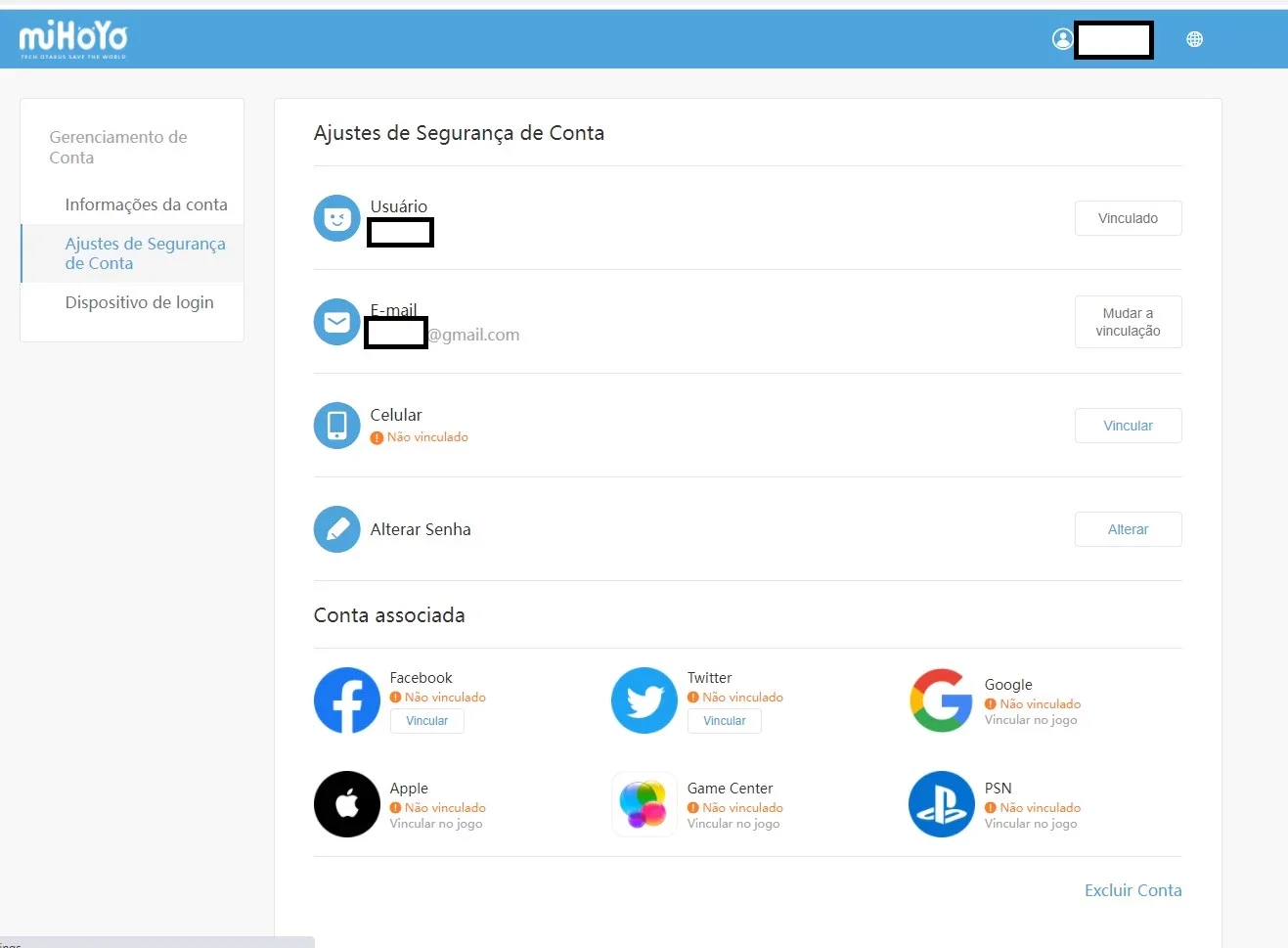Viewport: 1288px width, 948px height.
Task: Click the Apple label text
Action: point(409,789)
